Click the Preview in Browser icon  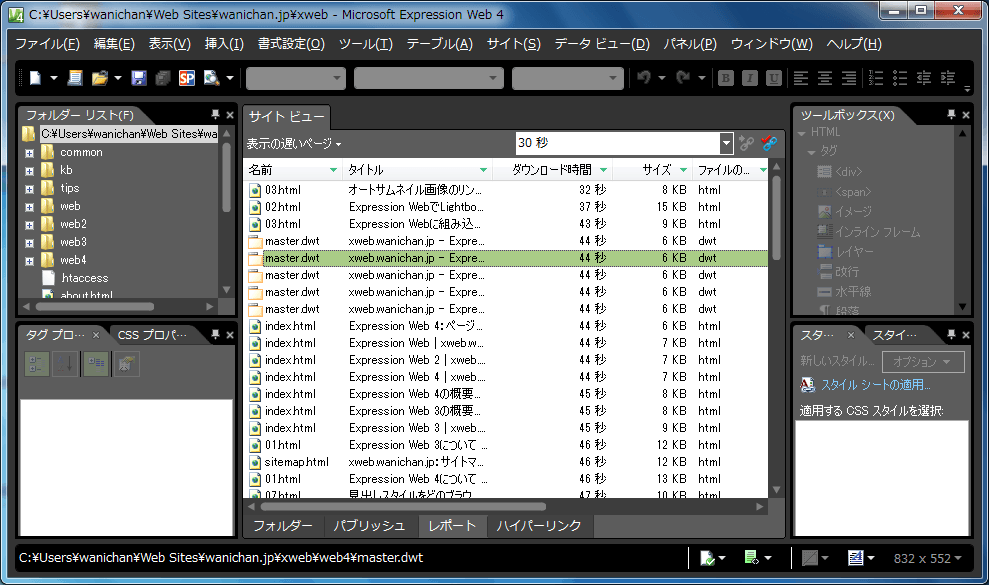tap(211, 78)
